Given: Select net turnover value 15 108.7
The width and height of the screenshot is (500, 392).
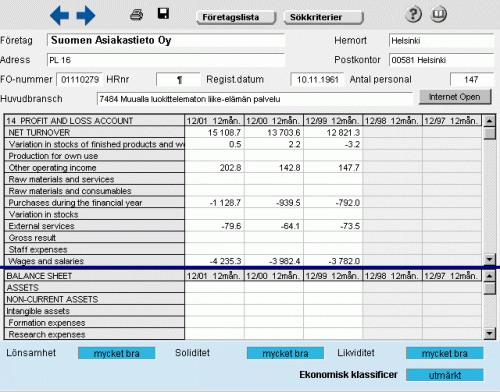Looking at the screenshot, I should [x=214, y=133].
